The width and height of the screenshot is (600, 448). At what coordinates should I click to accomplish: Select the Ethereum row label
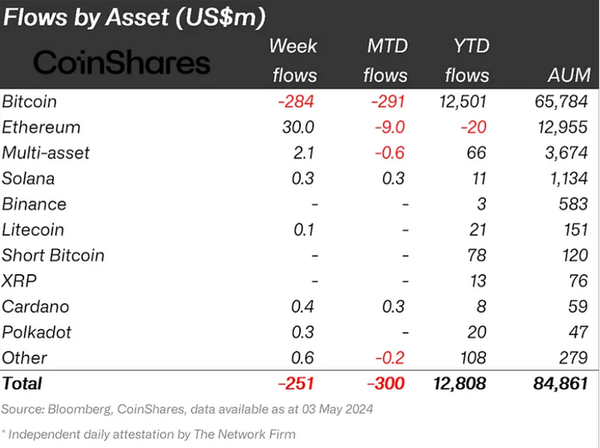pyautogui.click(x=41, y=127)
